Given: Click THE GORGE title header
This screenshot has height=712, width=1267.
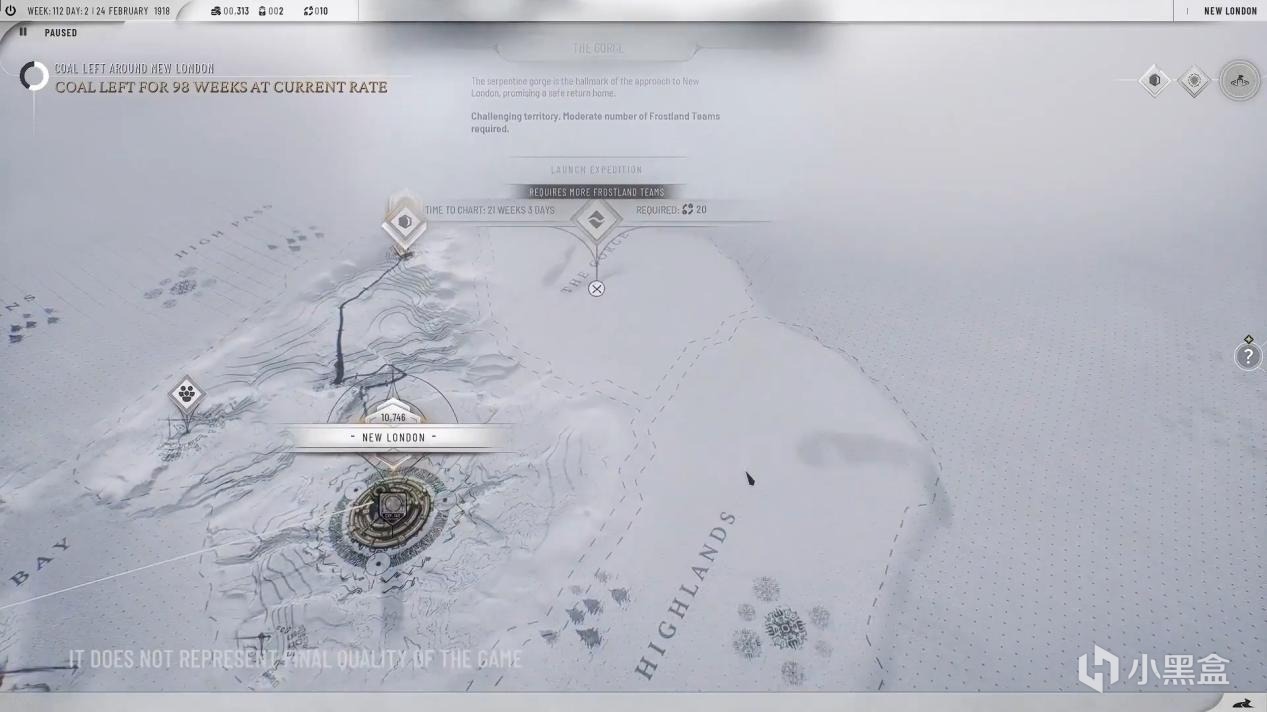Looking at the screenshot, I should [597, 48].
